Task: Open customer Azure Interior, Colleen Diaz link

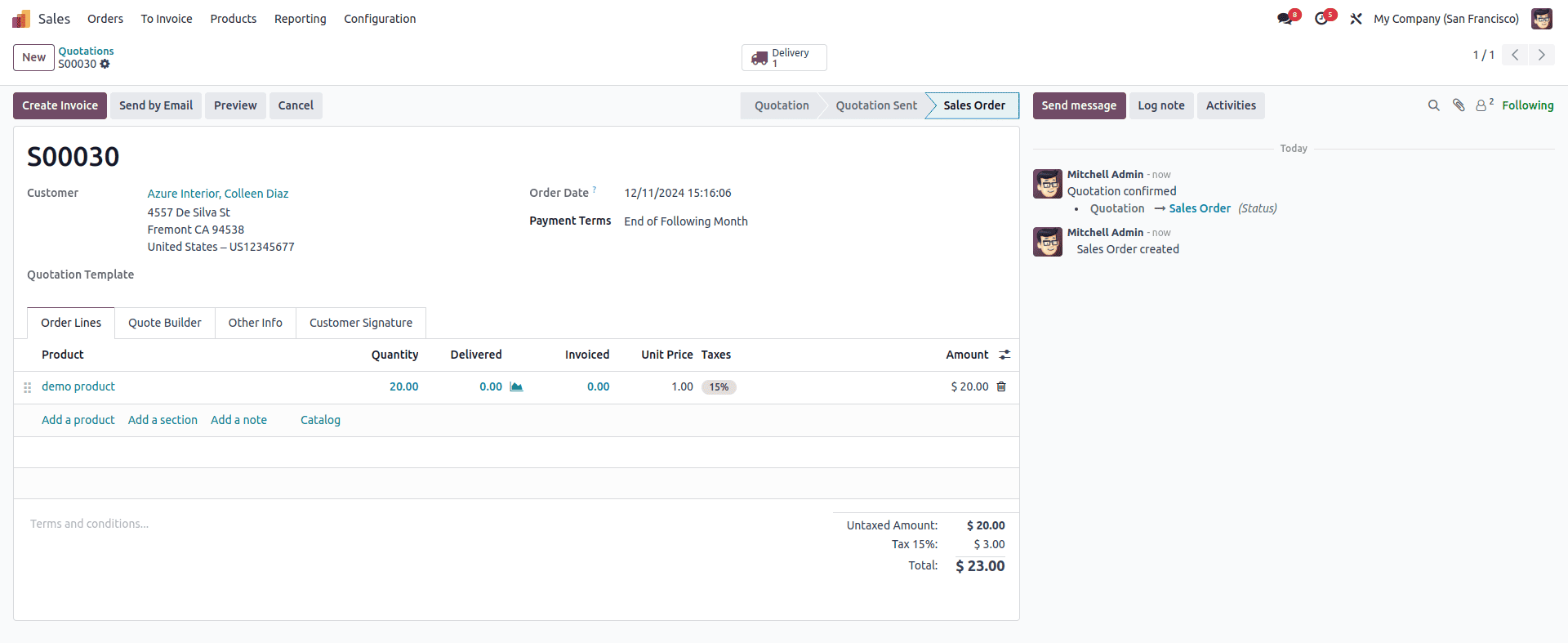Action: (x=218, y=194)
